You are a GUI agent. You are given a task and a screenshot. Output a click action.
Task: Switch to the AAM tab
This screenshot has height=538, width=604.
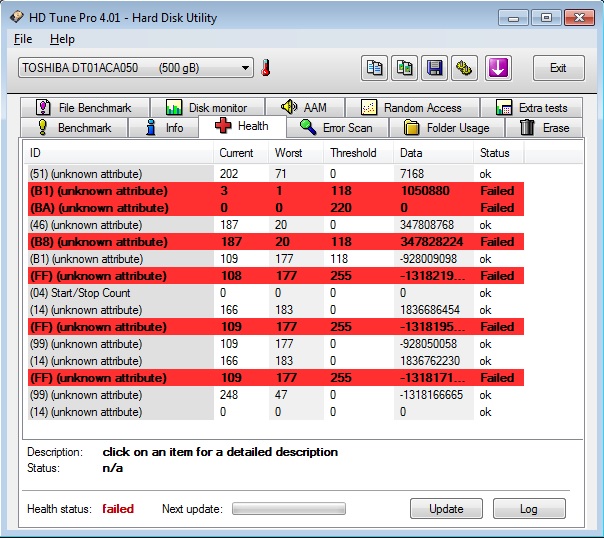[x=305, y=107]
